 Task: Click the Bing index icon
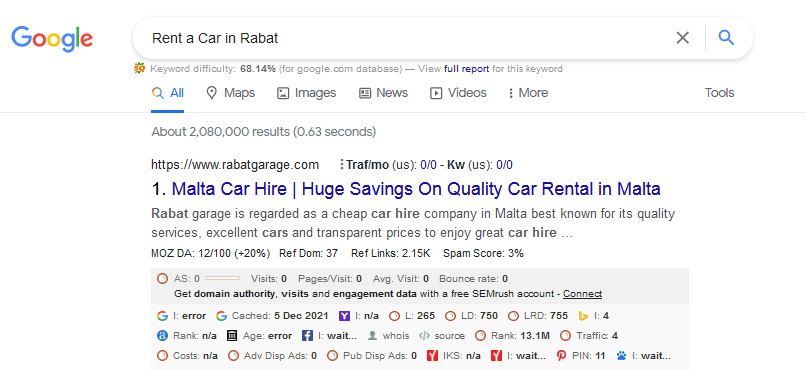point(583,316)
